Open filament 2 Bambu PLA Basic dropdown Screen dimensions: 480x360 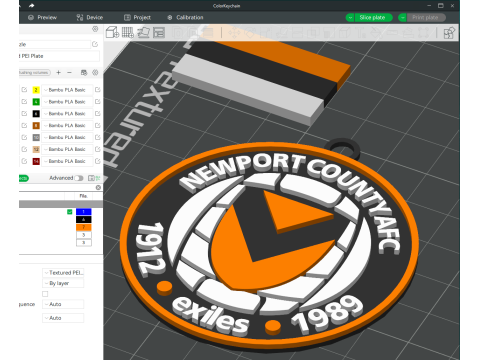pos(67,90)
